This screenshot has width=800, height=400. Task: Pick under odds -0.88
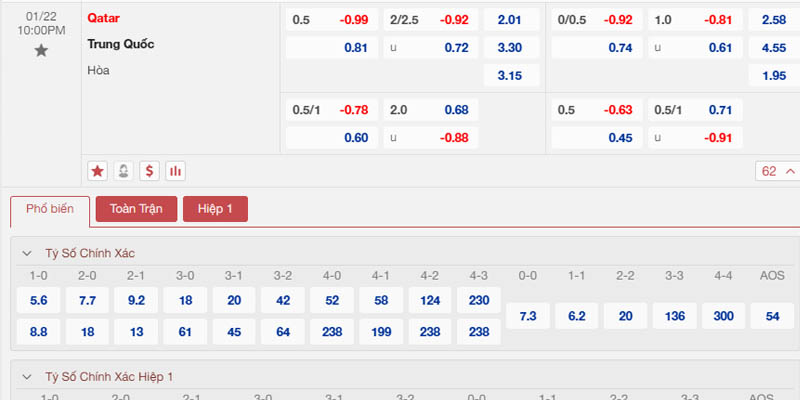click(x=431, y=138)
